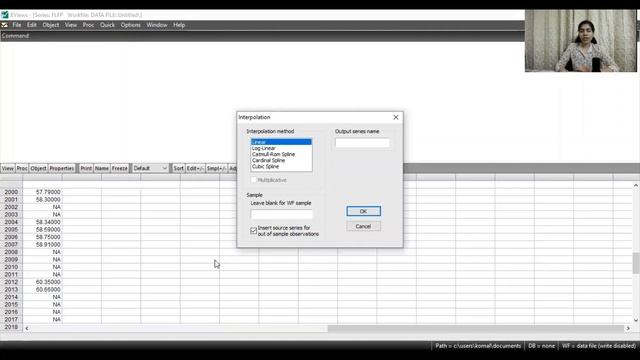This screenshot has width=640, height=360.
Task: Click the Smpl+/- toolbar button
Action: (217, 168)
